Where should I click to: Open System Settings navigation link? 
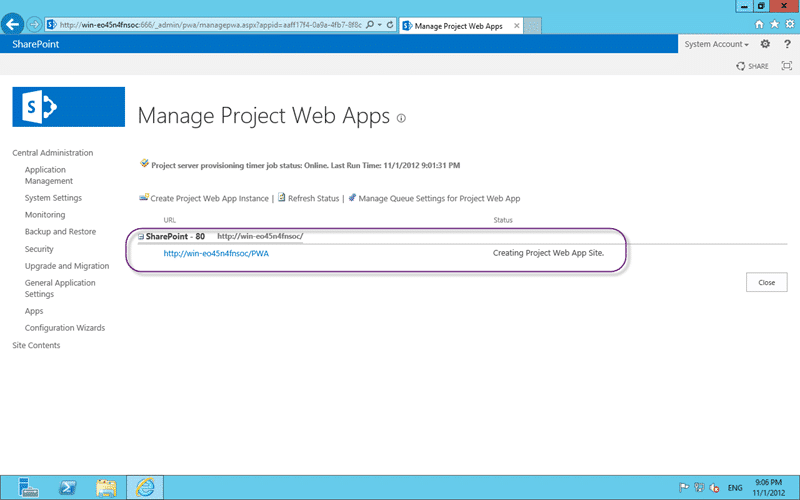(53, 197)
